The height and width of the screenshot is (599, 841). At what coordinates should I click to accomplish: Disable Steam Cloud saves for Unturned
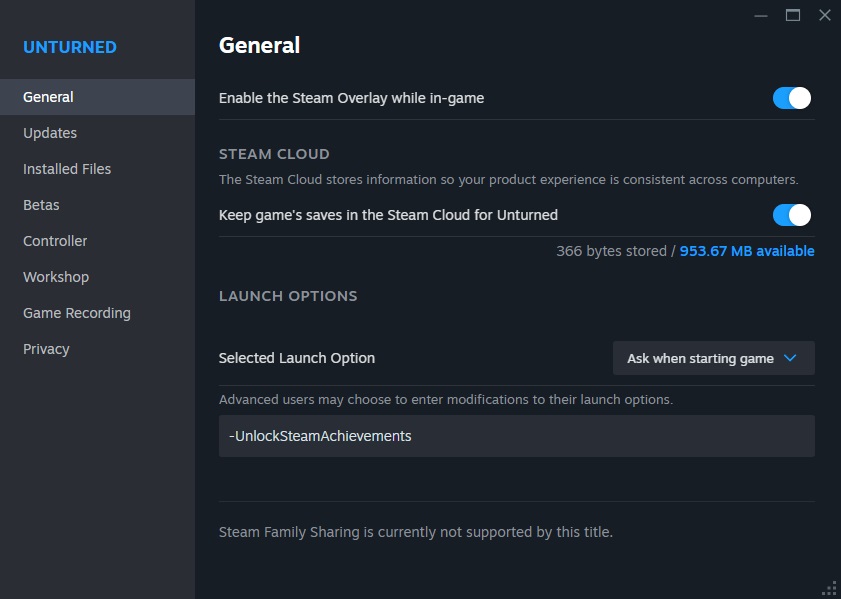pyautogui.click(x=791, y=215)
